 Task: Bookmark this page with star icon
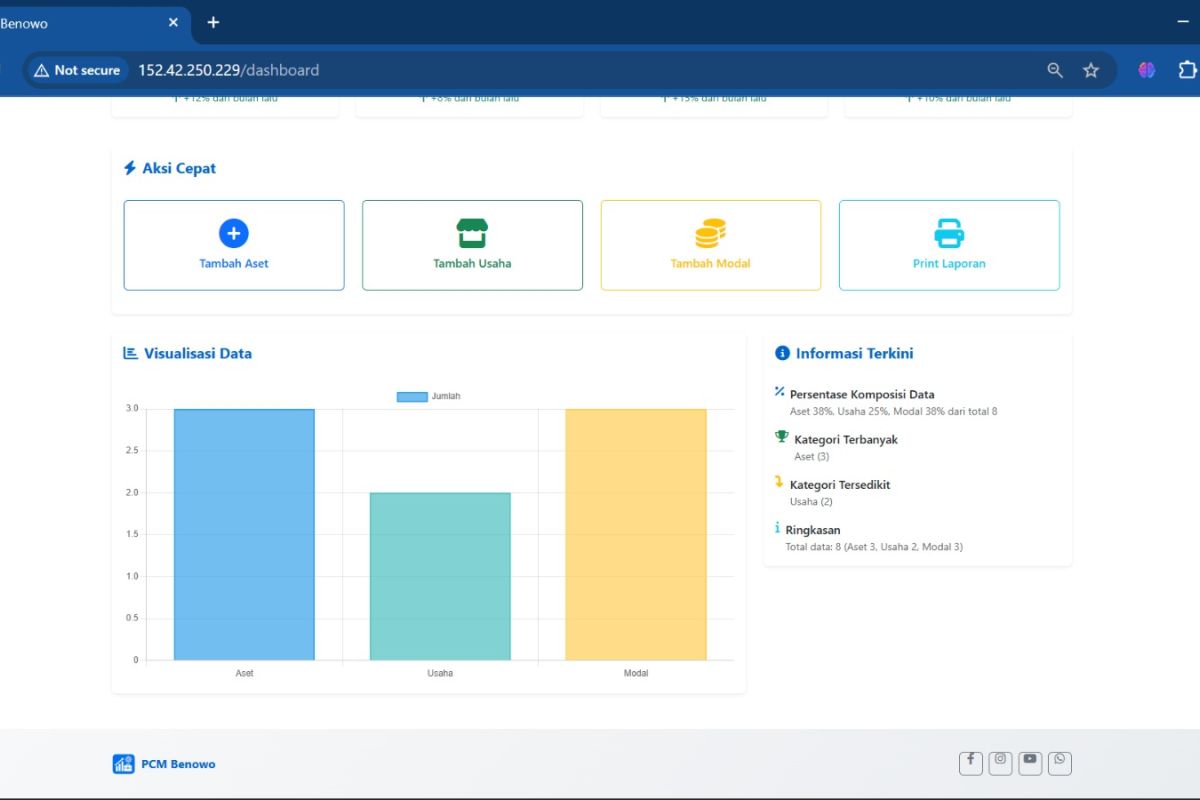[x=1091, y=70]
